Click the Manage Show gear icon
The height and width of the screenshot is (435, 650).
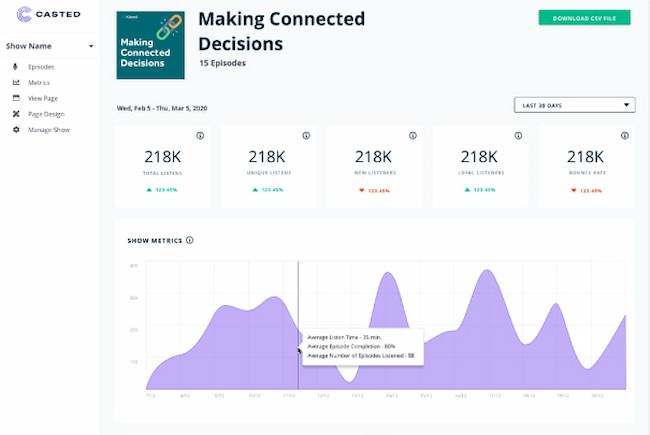point(16,130)
